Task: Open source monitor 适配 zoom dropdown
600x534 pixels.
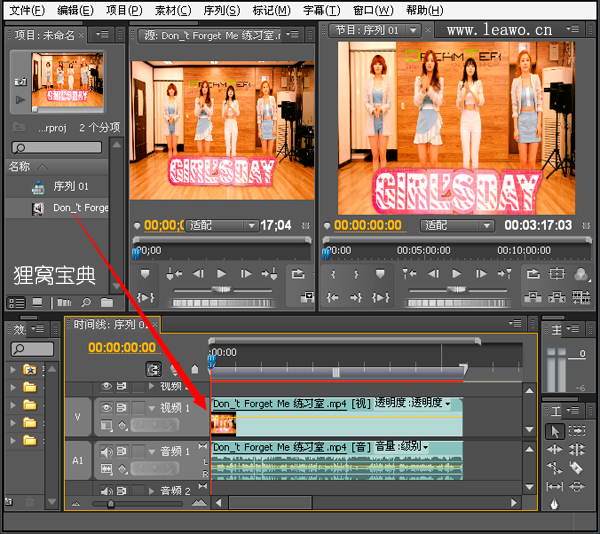Action: 220,225
